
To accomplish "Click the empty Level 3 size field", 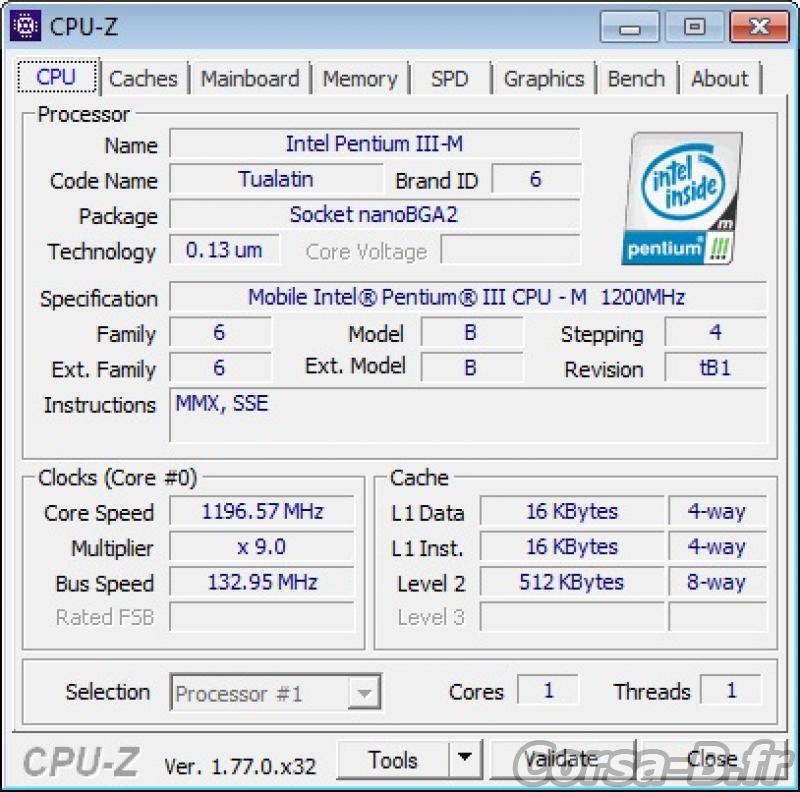I will 572,617.
